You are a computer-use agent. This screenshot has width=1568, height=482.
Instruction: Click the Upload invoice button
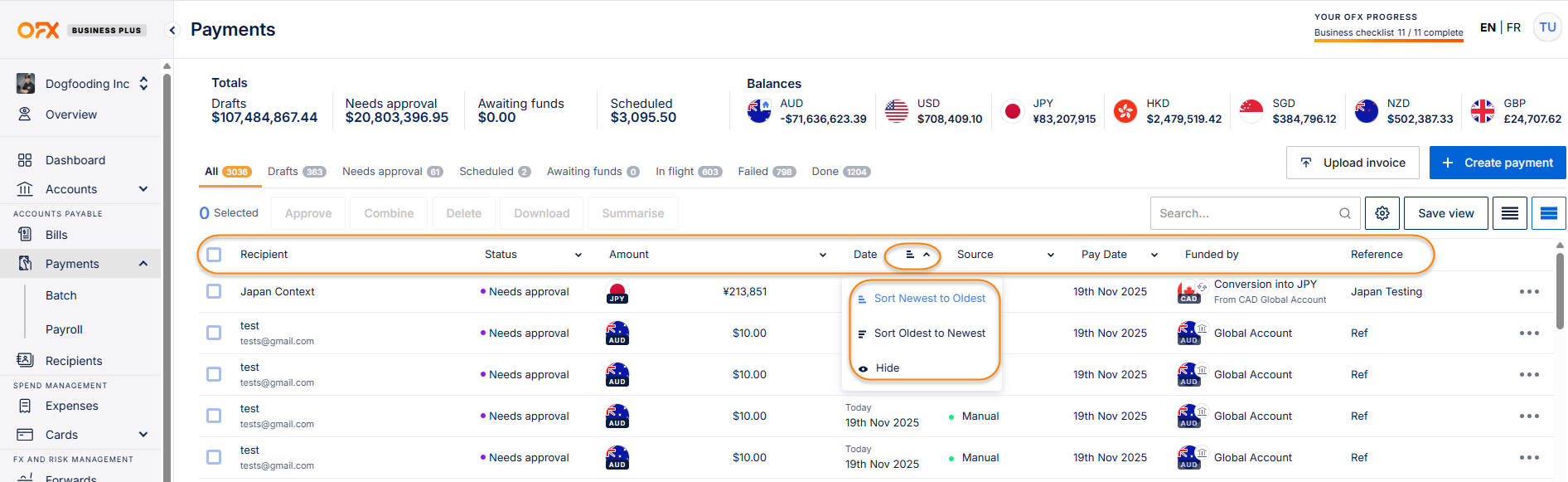pos(1352,163)
